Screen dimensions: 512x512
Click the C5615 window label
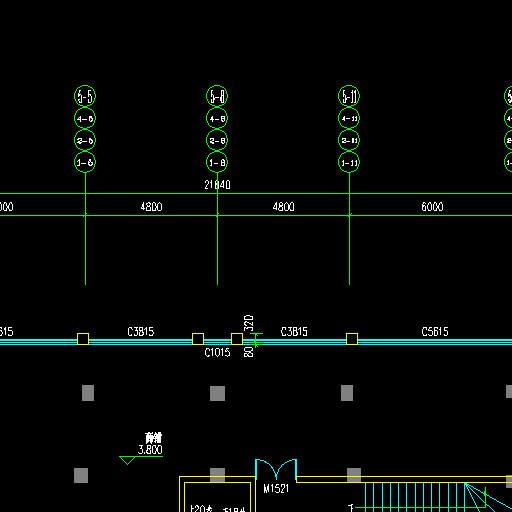pyautogui.click(x=435, y=332)
